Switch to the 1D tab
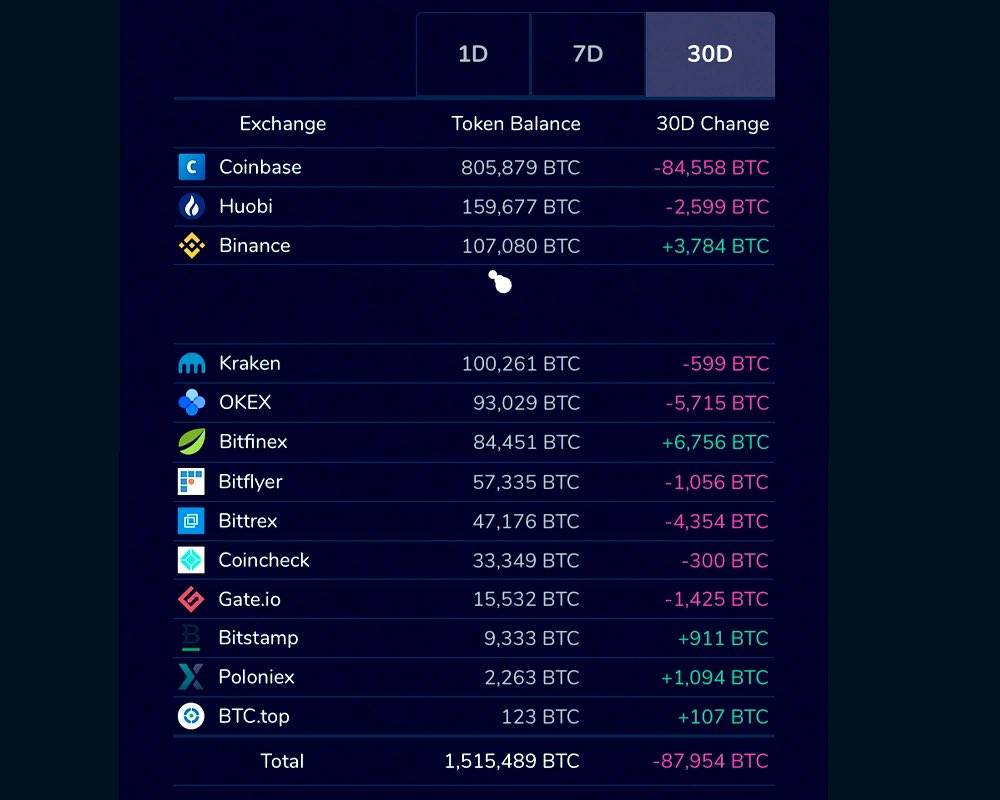This screenshot has height=800, width=1000. [x=473, y=54]
